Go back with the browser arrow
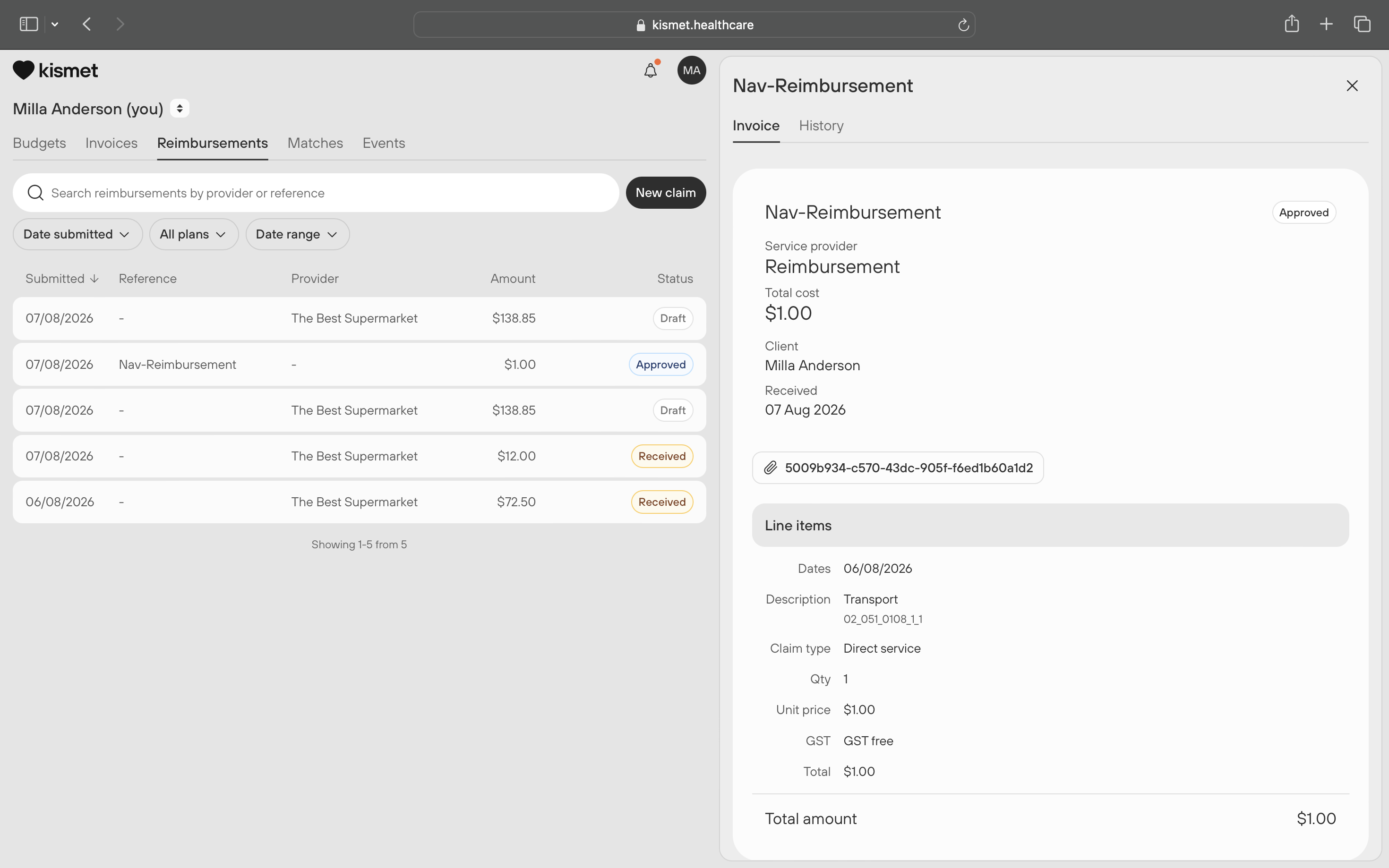The width and height of the screenshot is (1389, 868). 87,24
